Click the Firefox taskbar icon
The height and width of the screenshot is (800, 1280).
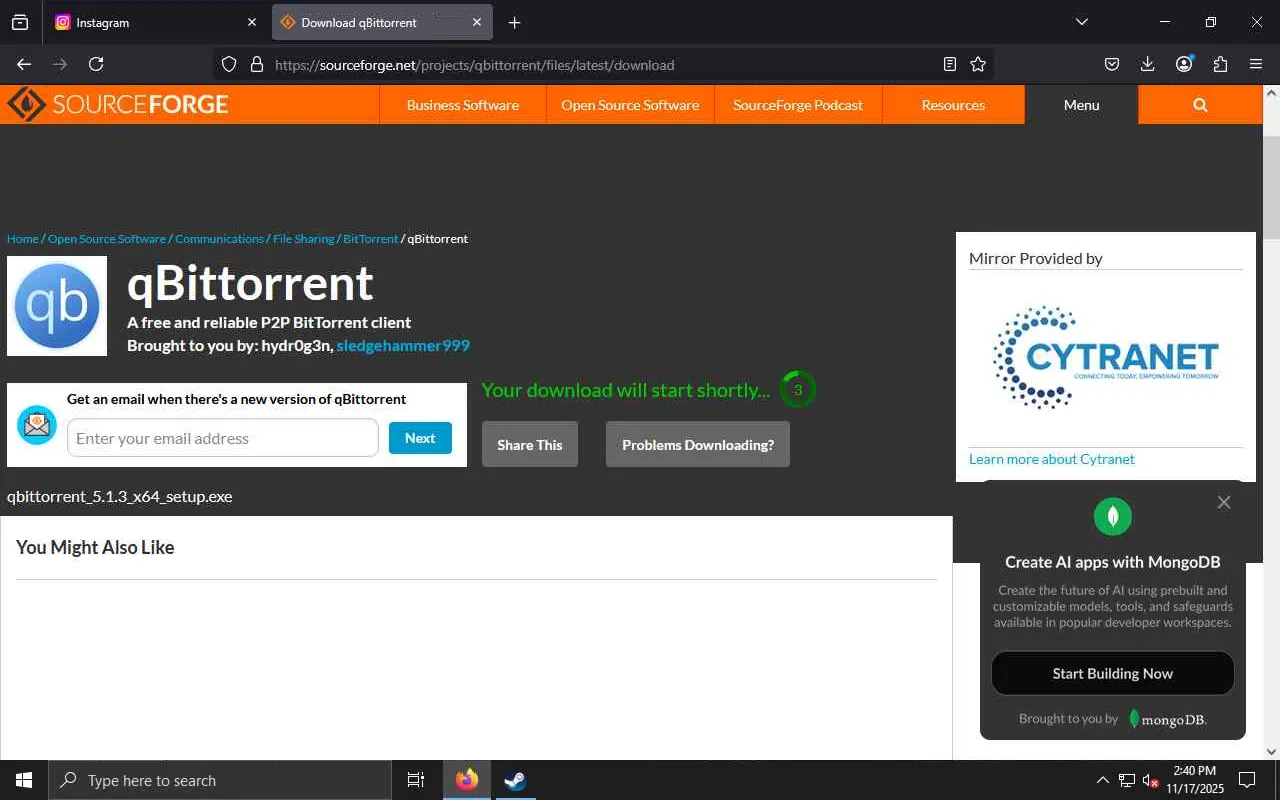pyautogui.click(x=467, y=780)
